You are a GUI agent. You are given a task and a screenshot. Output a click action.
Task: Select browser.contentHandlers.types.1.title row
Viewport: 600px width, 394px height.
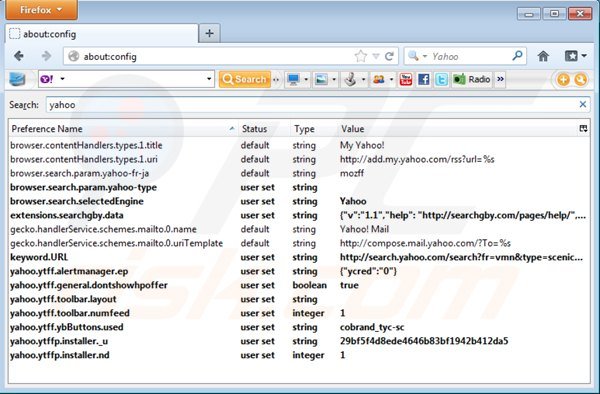click(299, 145)
